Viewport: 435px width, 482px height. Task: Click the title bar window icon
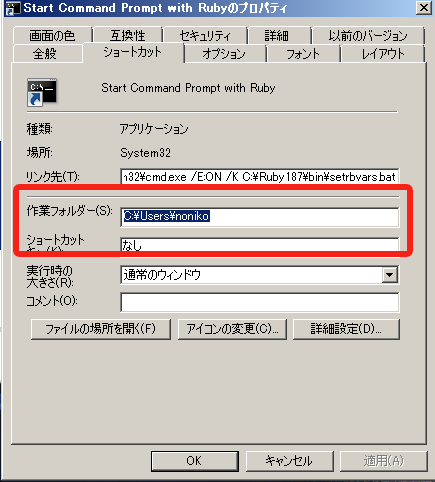click(13, 8)
